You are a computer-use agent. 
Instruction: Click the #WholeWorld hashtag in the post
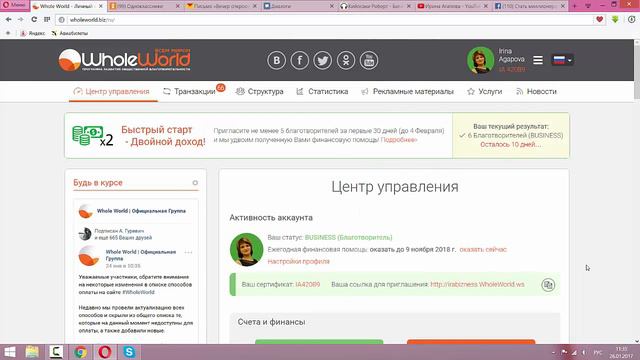tap(138, 292)
